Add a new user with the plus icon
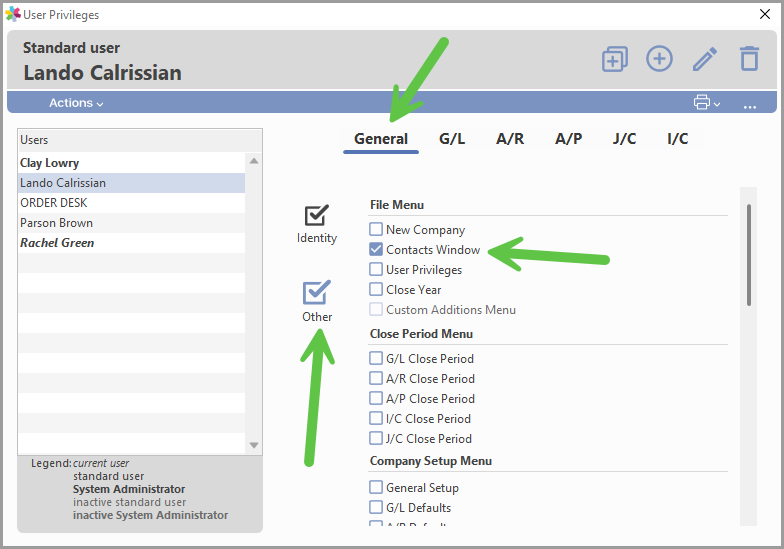Screen dimensions: 784x549 [659, 58]
